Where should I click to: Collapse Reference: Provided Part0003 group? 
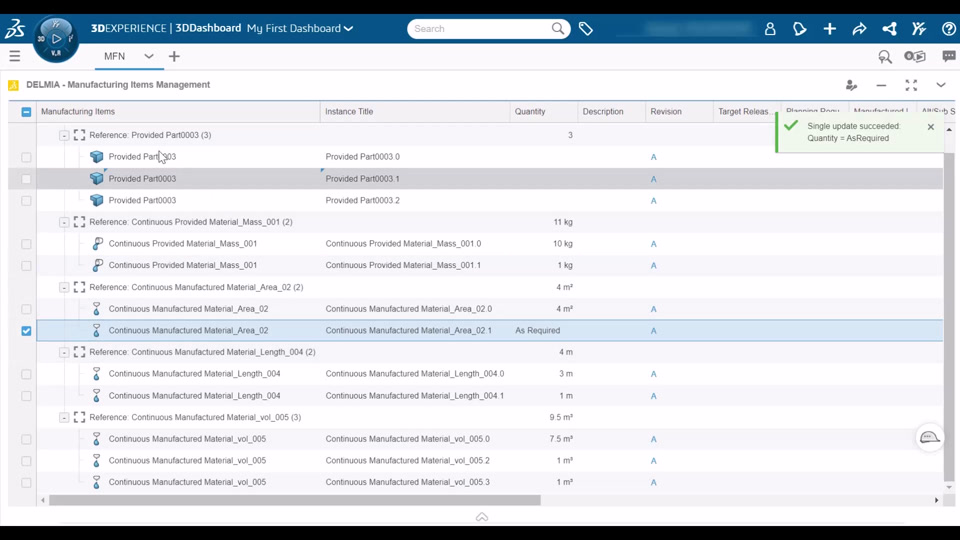click(64, 135)
